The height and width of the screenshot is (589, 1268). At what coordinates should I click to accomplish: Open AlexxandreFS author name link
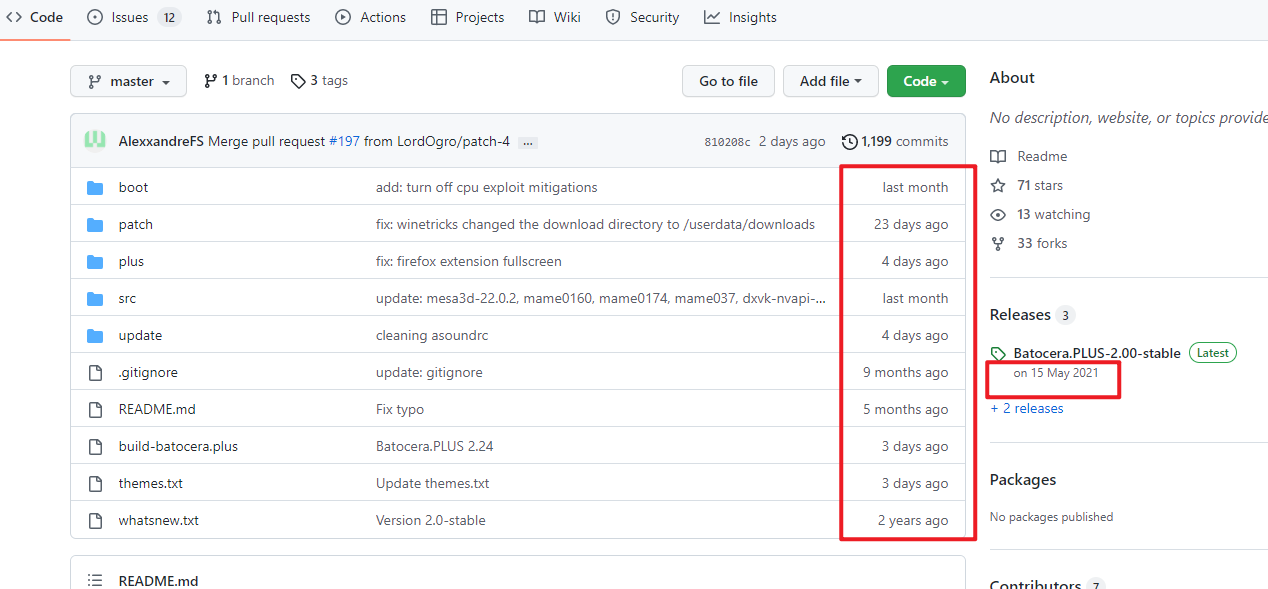[161, 141]
